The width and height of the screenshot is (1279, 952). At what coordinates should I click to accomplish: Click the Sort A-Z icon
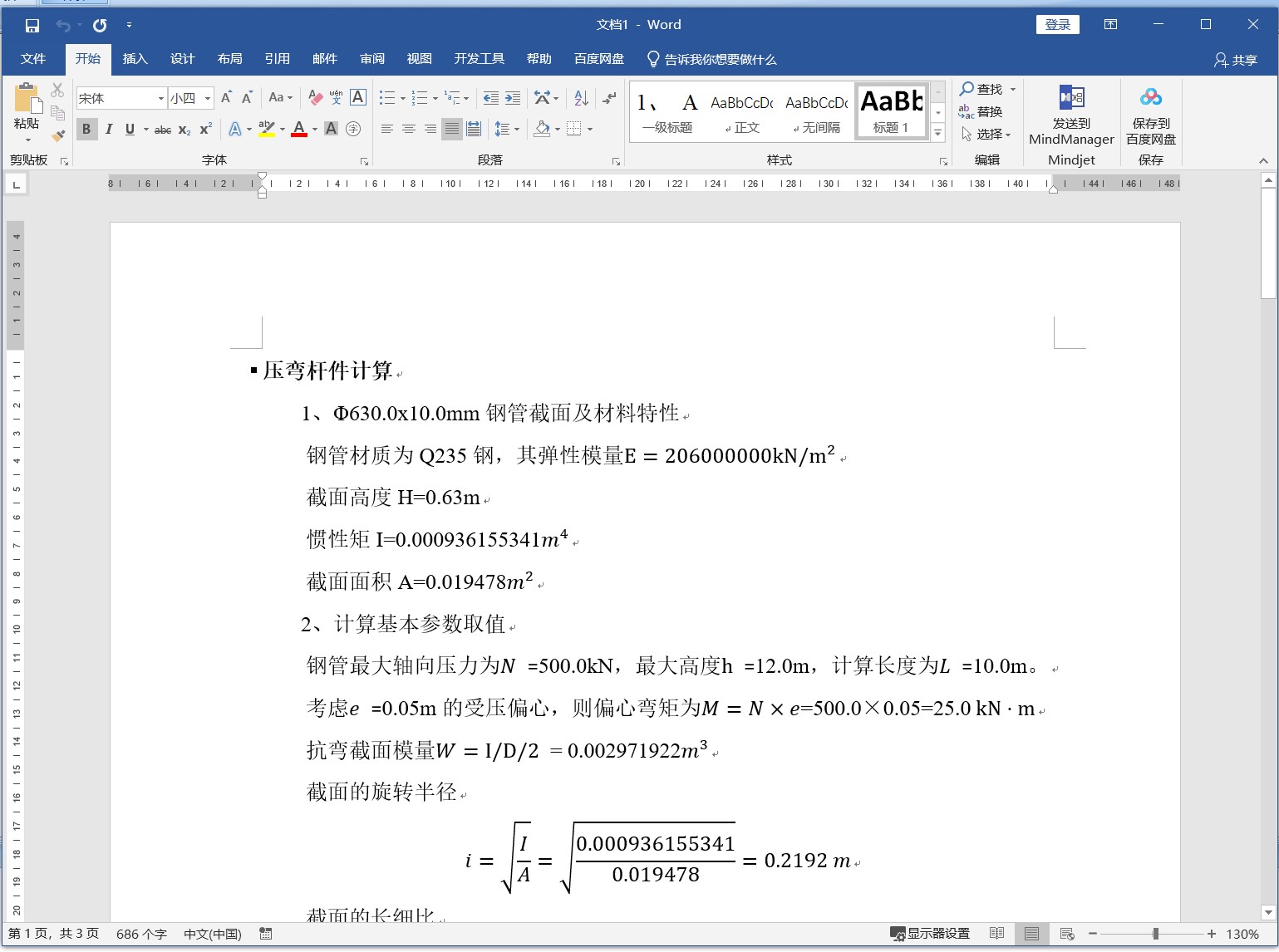581,98
